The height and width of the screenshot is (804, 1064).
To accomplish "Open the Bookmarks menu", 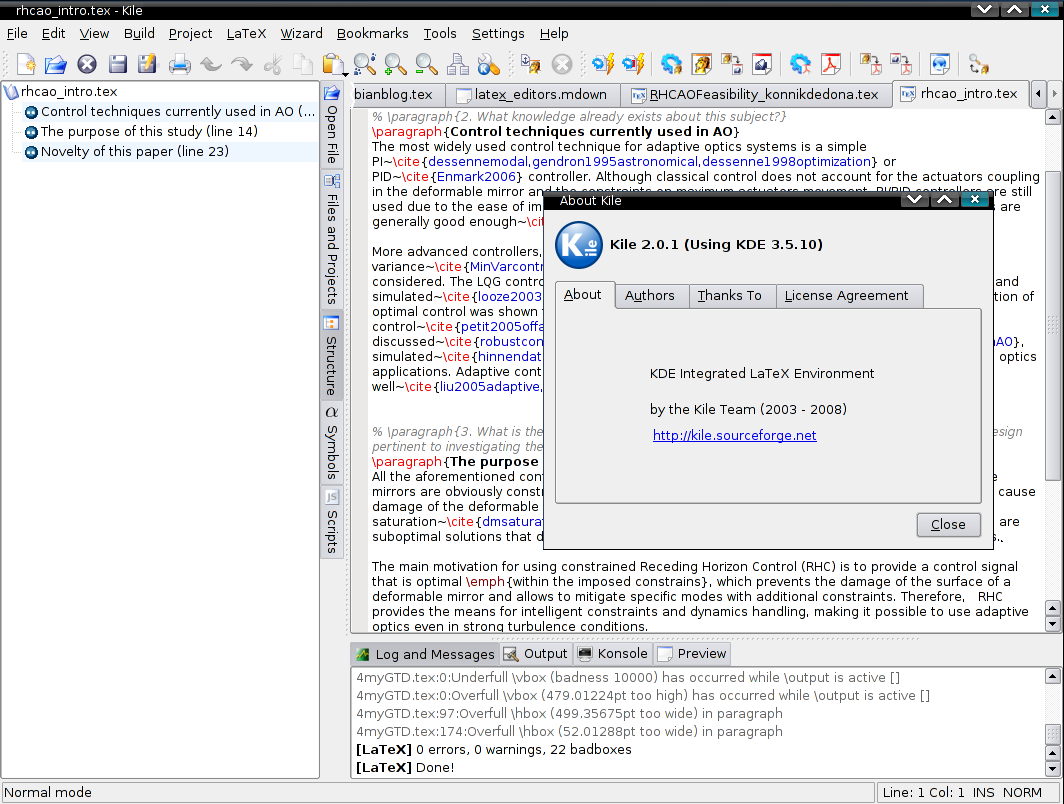I will (x=373, y=33).
